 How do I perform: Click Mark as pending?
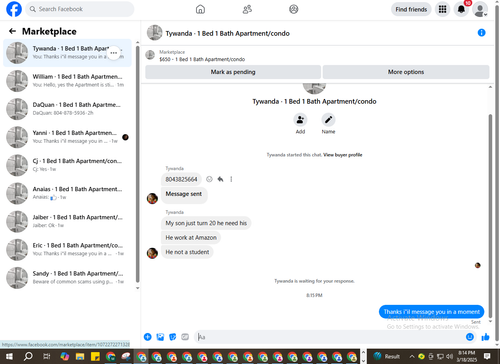233,72
